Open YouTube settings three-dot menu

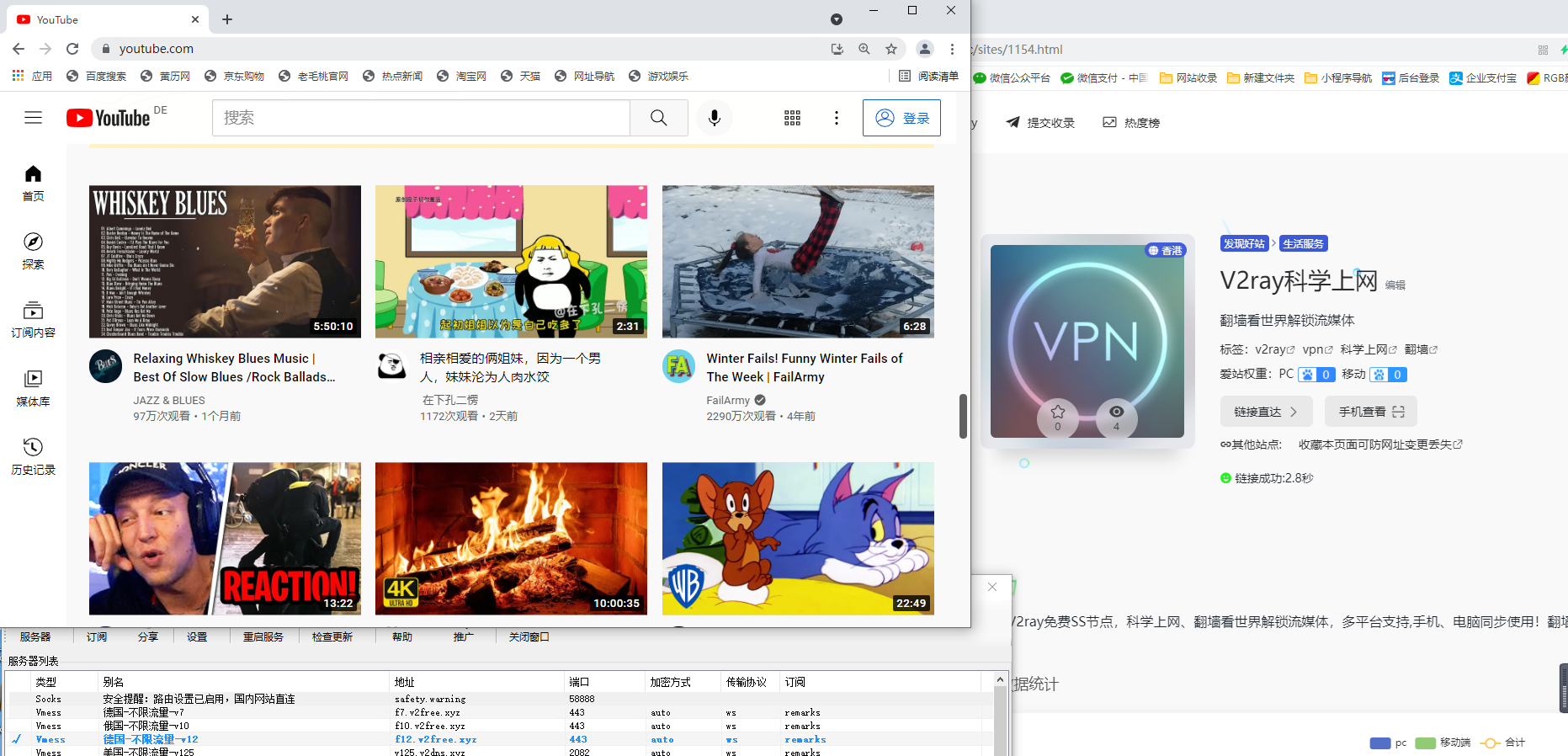click(836, 118)
